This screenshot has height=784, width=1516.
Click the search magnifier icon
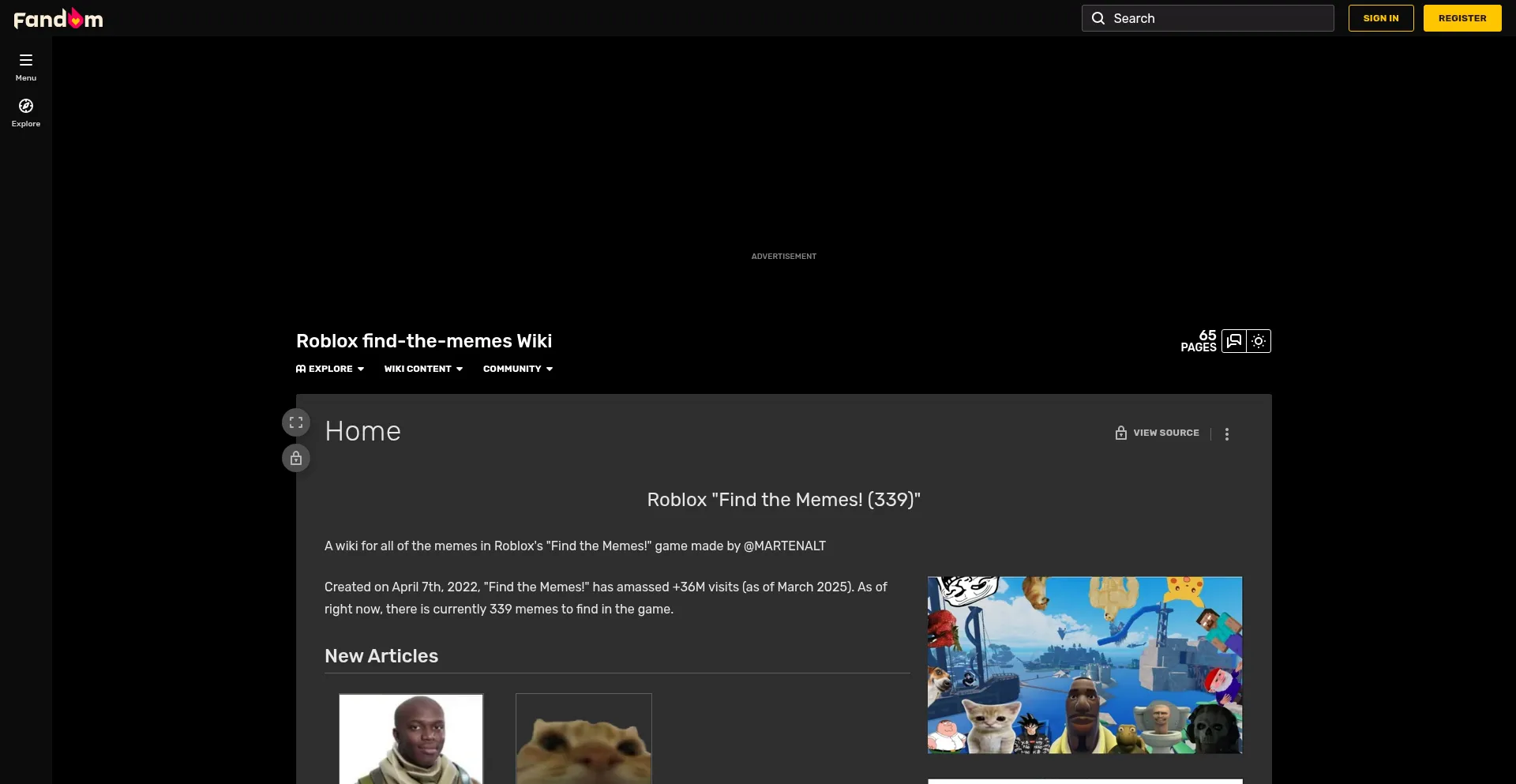(1098, 18)
